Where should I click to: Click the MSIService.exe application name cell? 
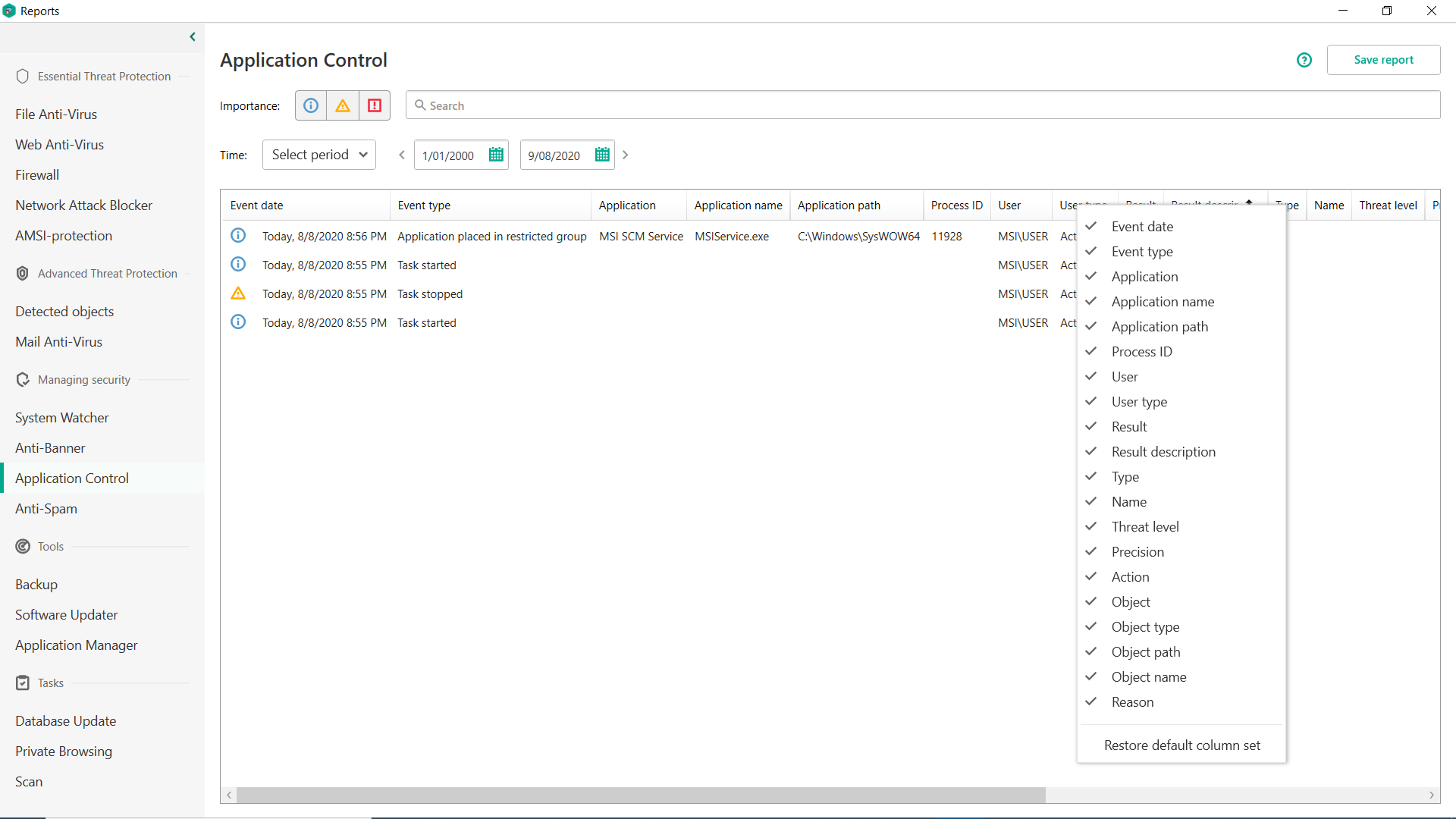[x=731, y=236]
